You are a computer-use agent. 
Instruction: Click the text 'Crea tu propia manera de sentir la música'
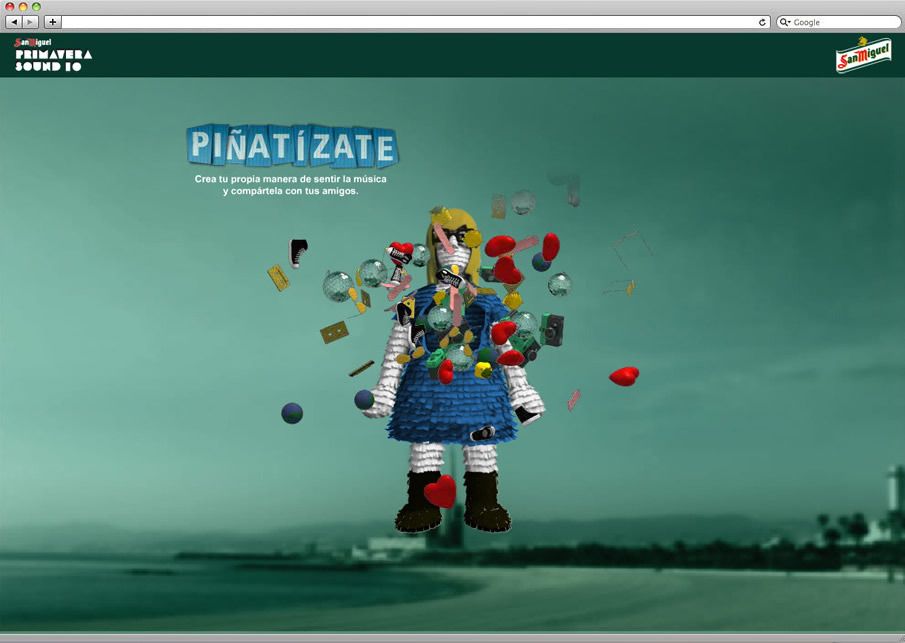(x=290, y=179)
